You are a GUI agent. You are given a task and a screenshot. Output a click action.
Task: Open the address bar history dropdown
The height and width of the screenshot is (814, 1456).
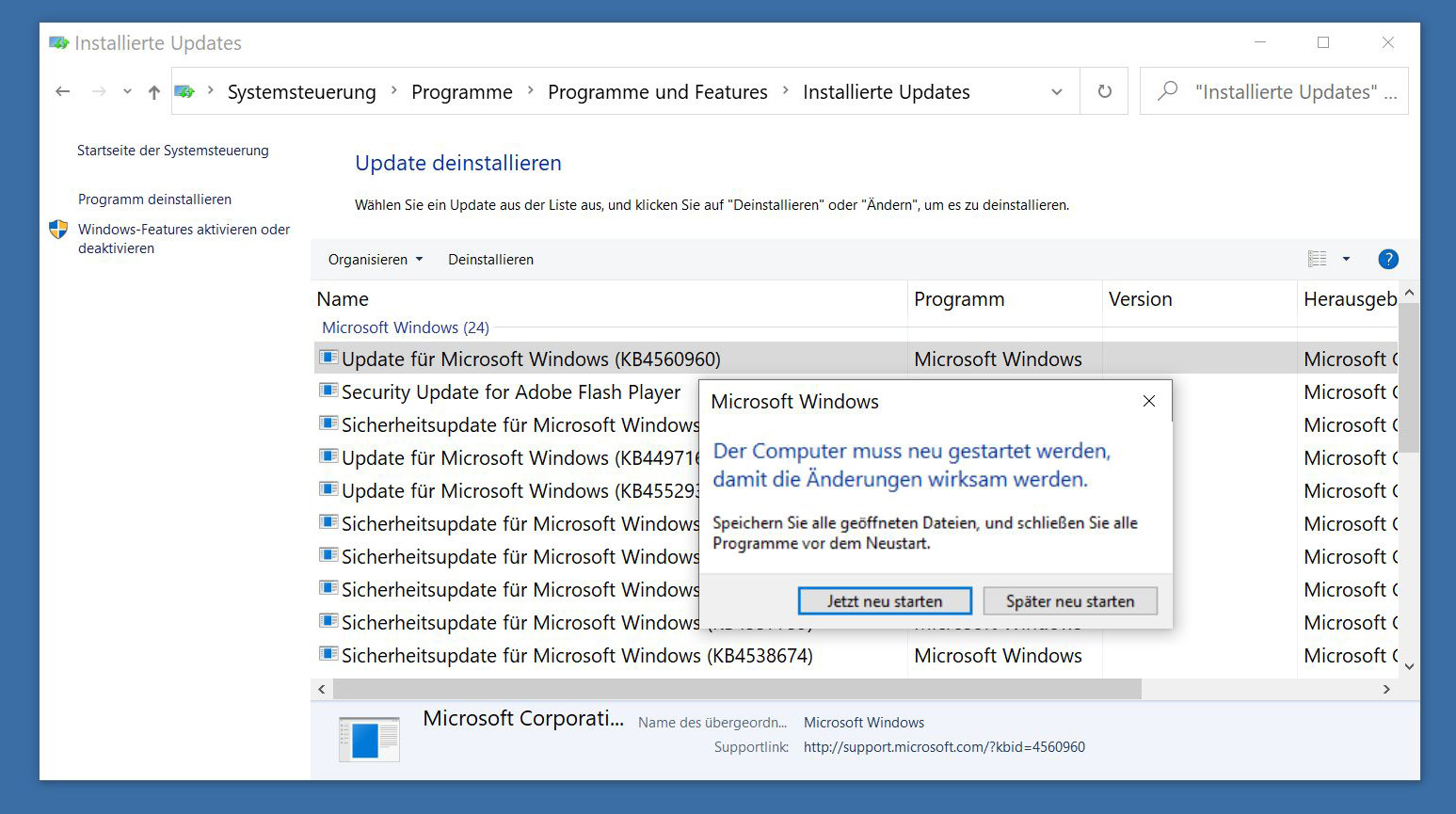[1057, 91]
